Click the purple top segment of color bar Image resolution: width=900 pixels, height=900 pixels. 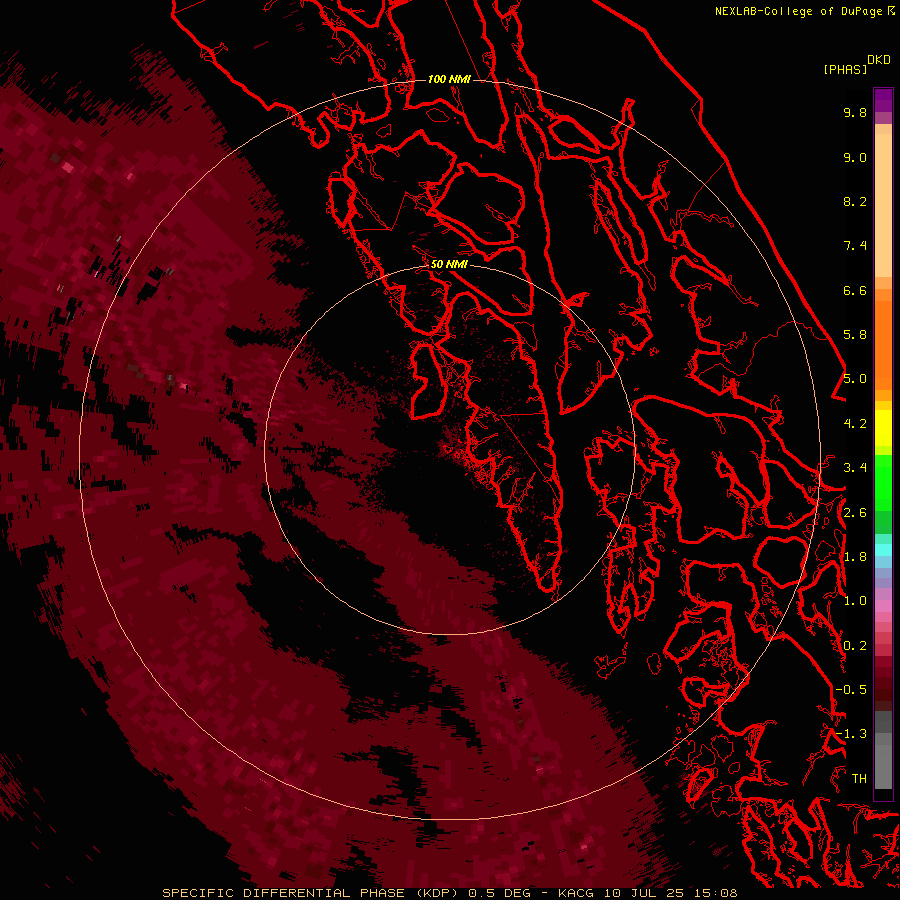coord(883,100)
